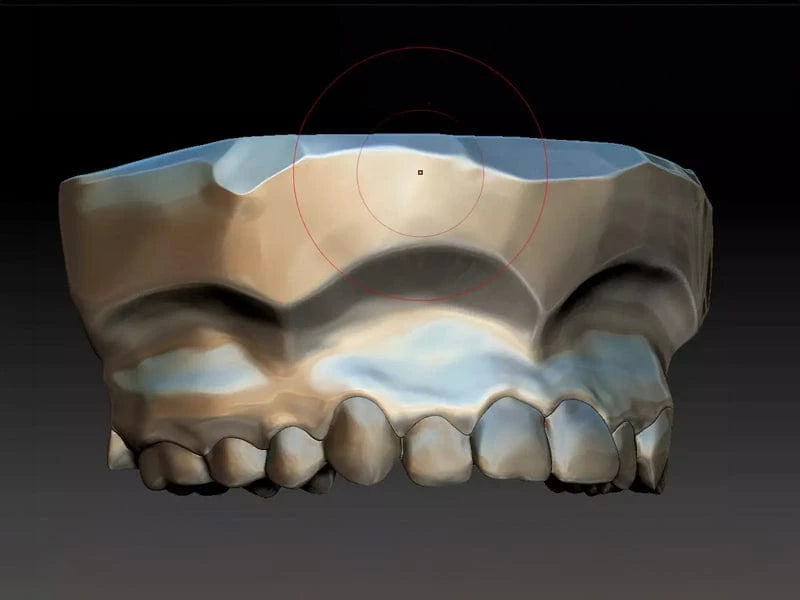Click the gradient background below the model
Image resolution: width=800 pixels, height=600 pixels.
[400, 560]
